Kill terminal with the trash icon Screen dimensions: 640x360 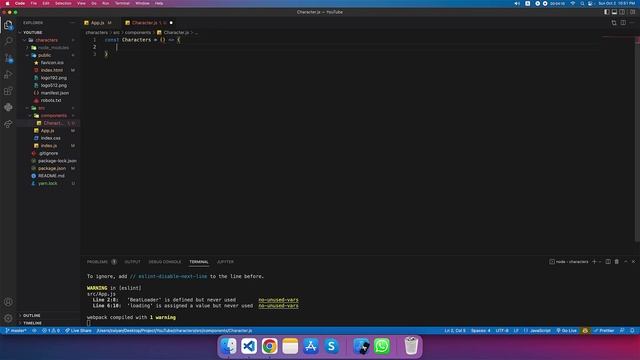[x=617, y=262]
